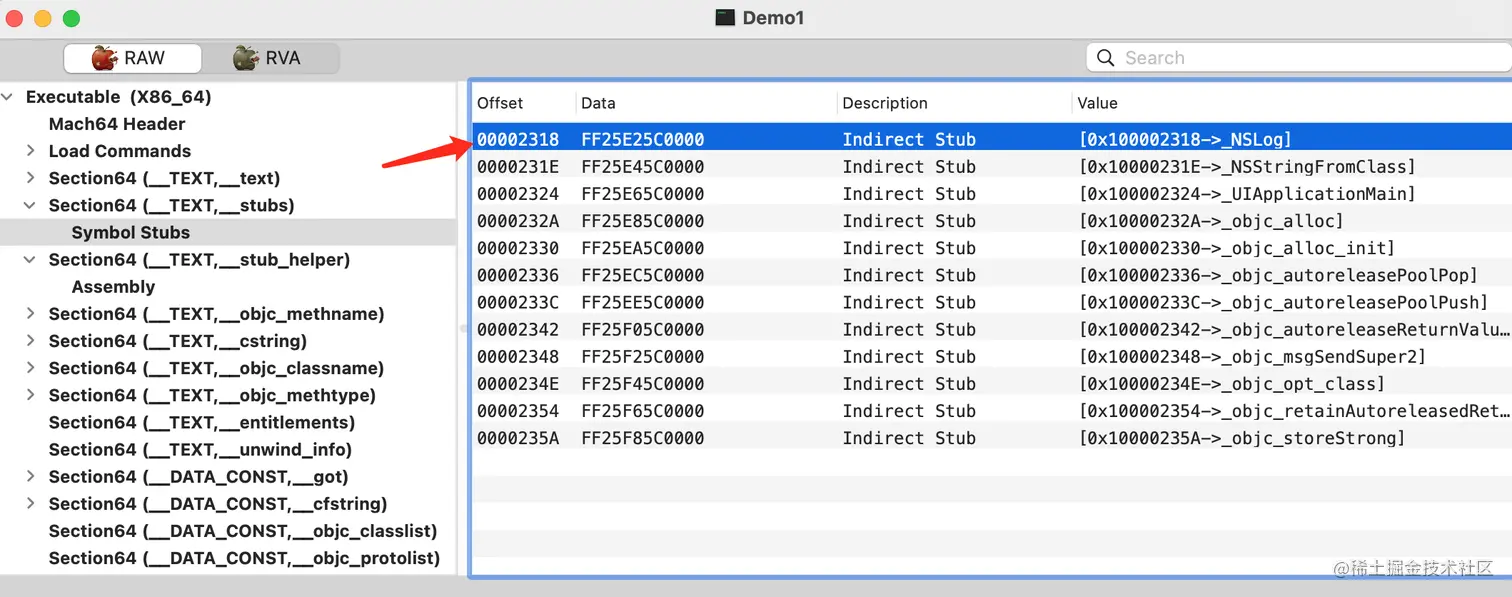Click the green apple icon on RVA
1512x597 pixels.
(x=245, y=58)
